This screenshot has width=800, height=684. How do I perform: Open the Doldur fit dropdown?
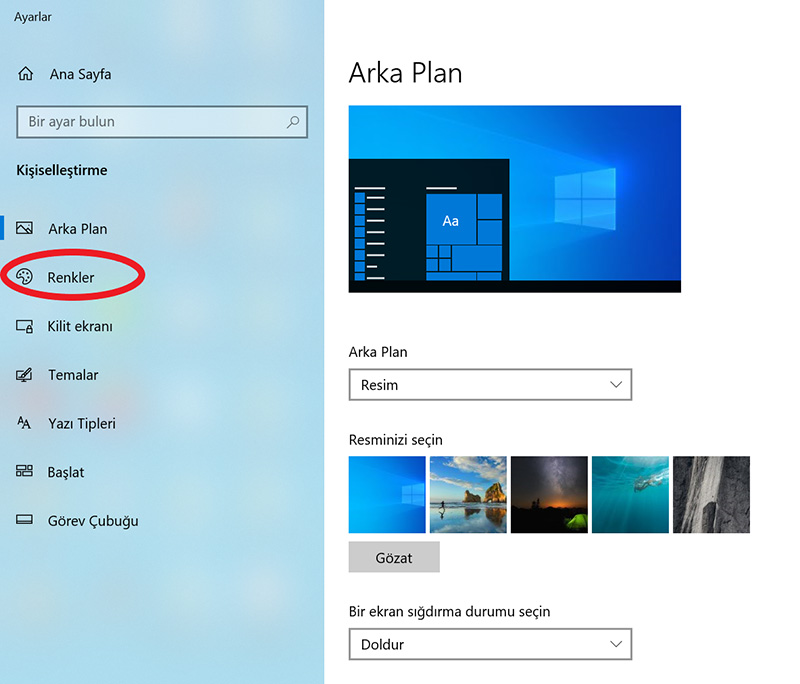490,644
